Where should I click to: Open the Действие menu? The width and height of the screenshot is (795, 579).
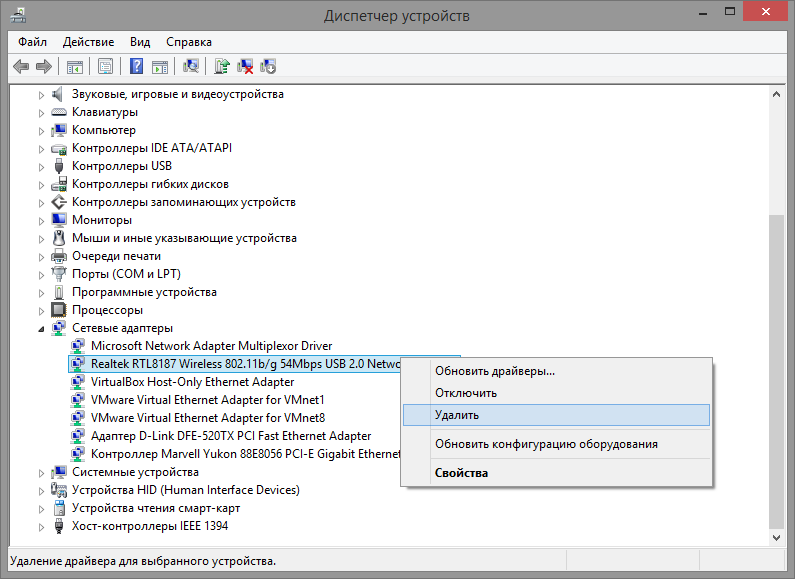point(88,42)
